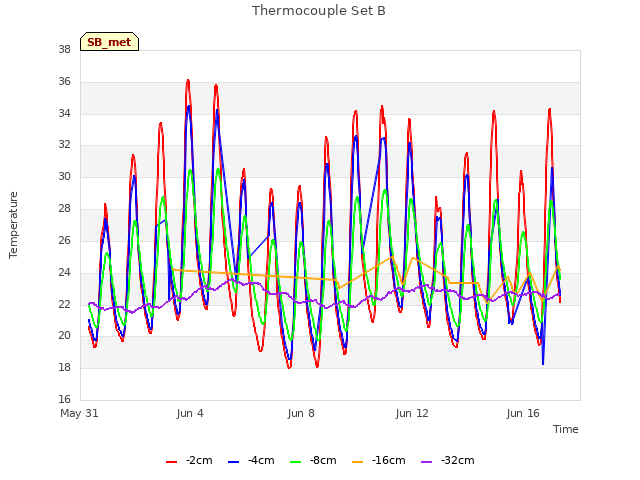Click the May 31 x-axis tick label
Viewport: 640px width, 480px height.
(x=79, y=413)
